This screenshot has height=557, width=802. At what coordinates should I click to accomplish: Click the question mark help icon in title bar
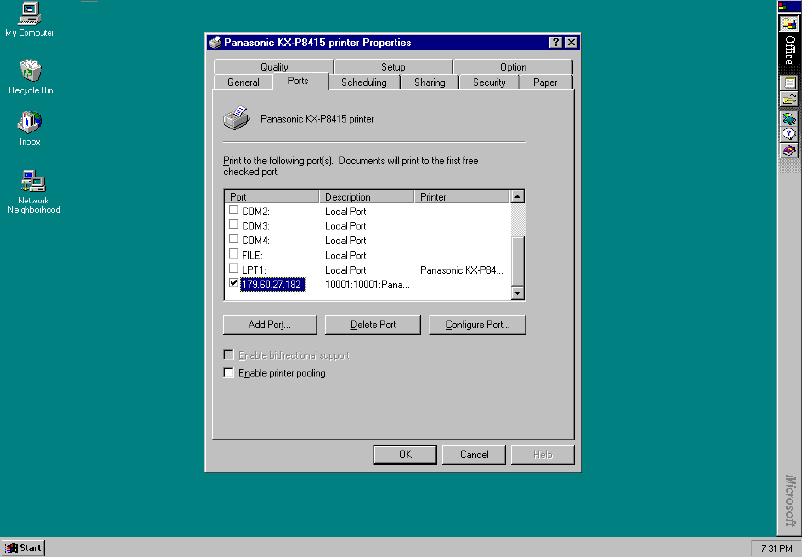(x=555, y=43)
